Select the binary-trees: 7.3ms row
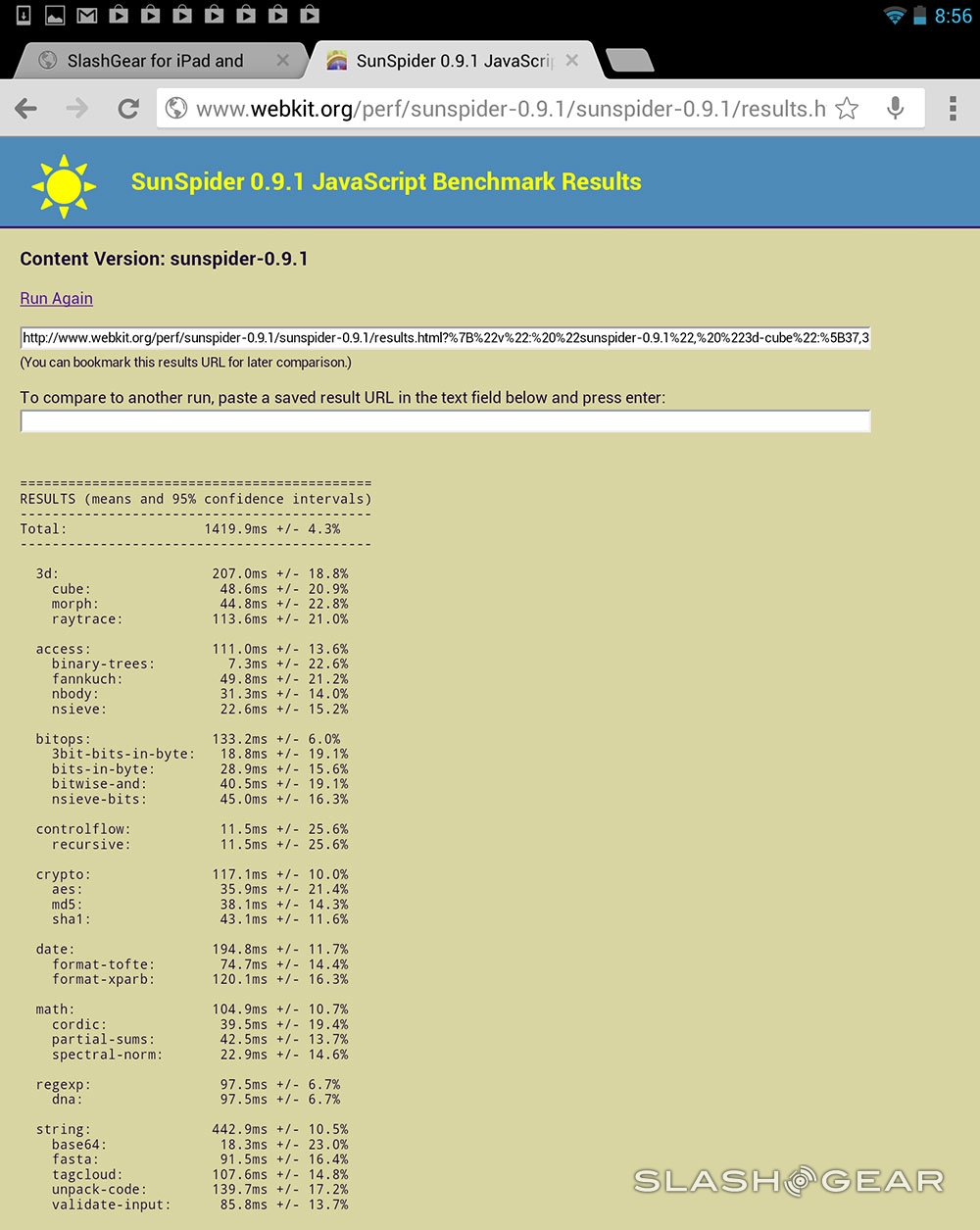The height and width of the screenshot is (1230, 980). click(200, 664)
